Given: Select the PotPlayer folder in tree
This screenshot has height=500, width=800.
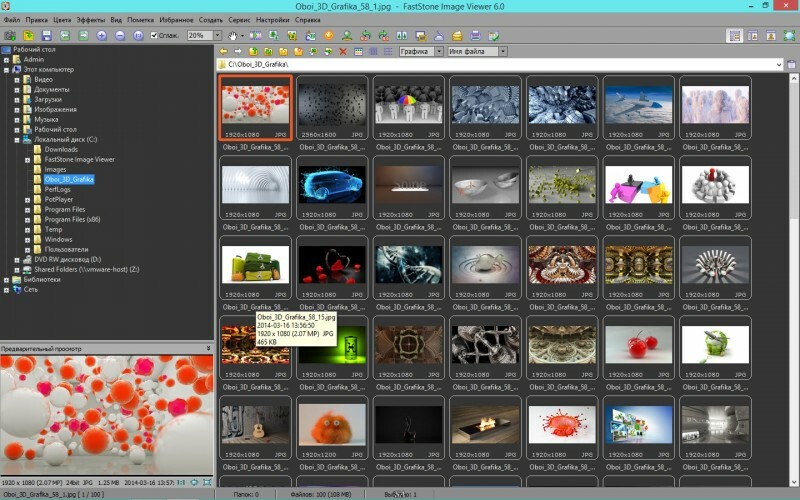Looking at the screenshot, I should tap(60, 200).
